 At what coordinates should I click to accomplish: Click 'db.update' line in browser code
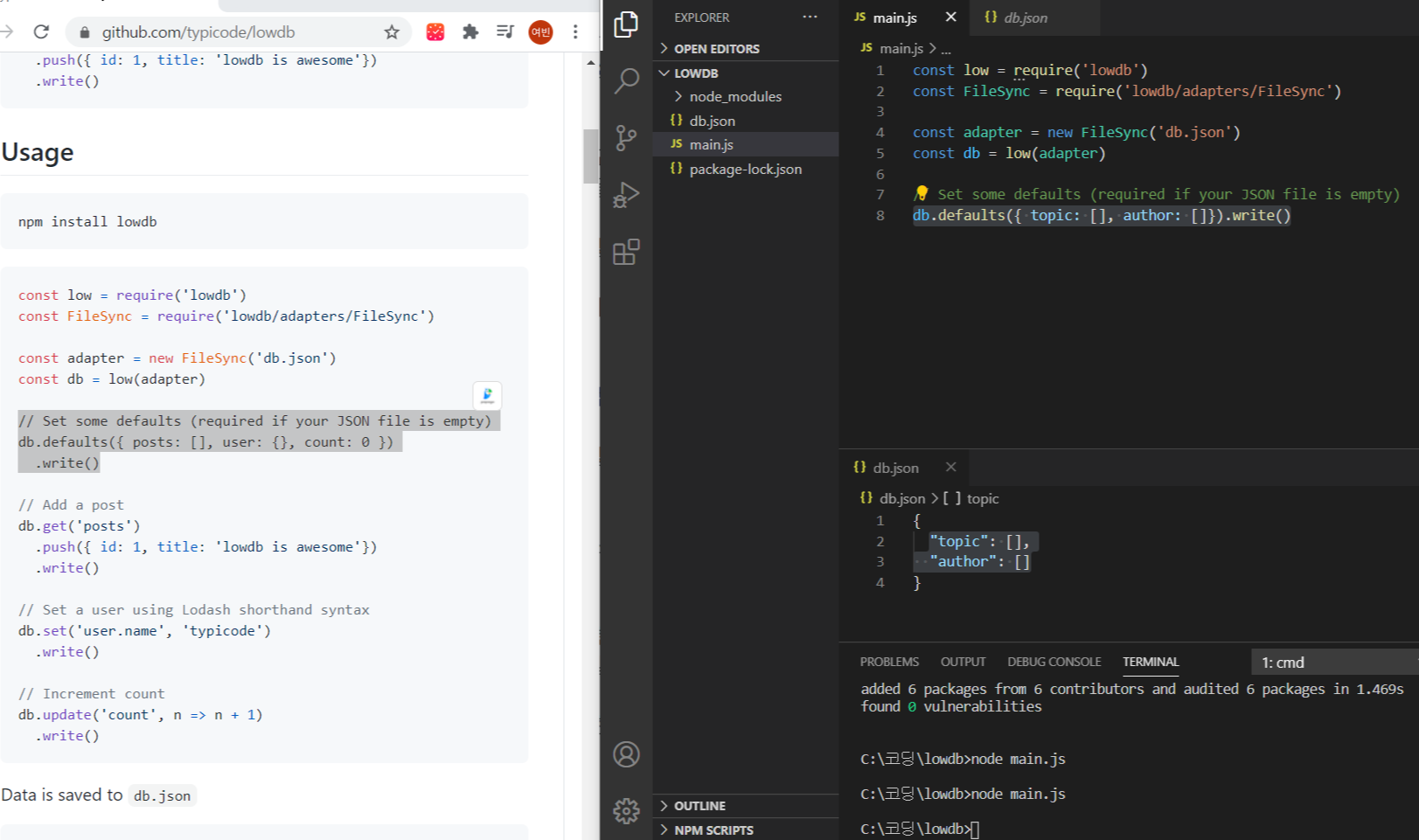[x=141, y=714]
